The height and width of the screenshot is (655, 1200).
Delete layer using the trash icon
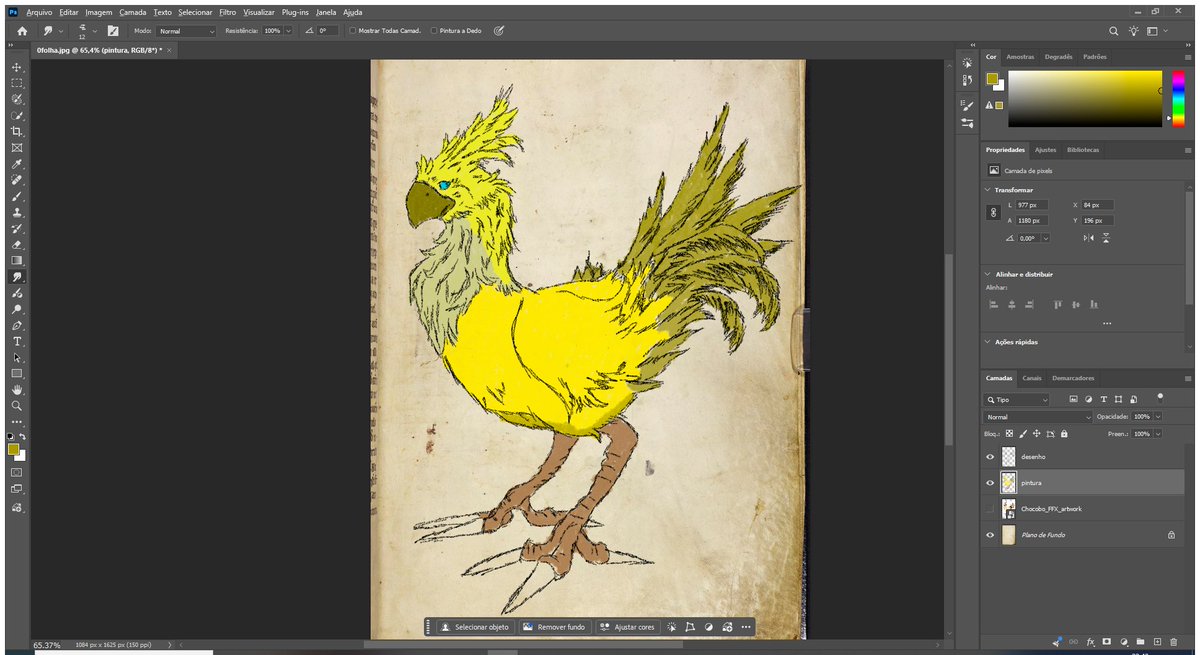(1173, 640)
